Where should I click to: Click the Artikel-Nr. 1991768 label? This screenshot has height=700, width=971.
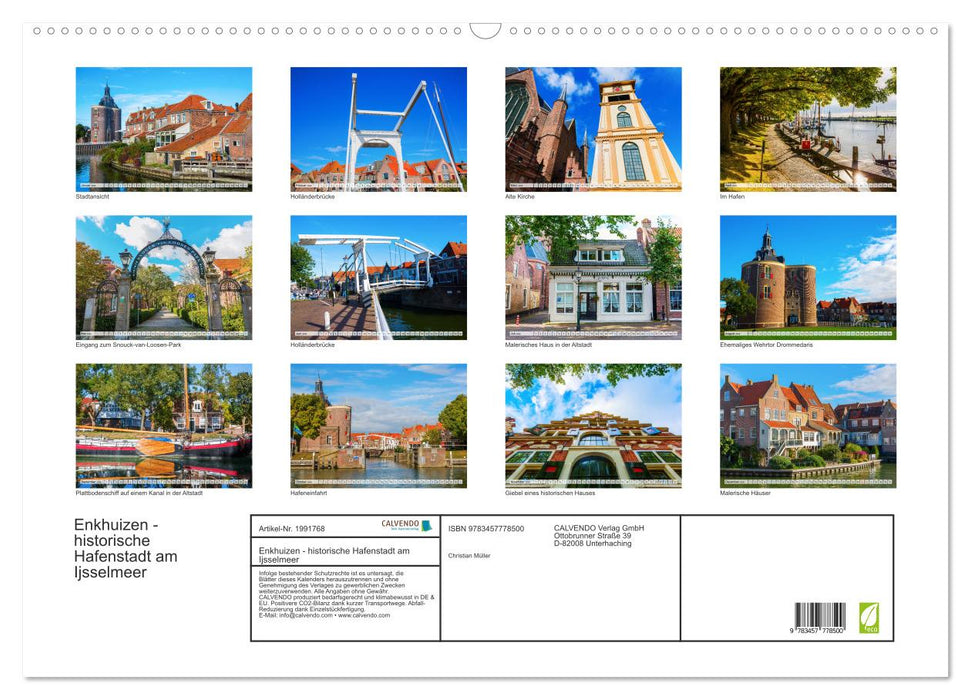tap(292, 529)
